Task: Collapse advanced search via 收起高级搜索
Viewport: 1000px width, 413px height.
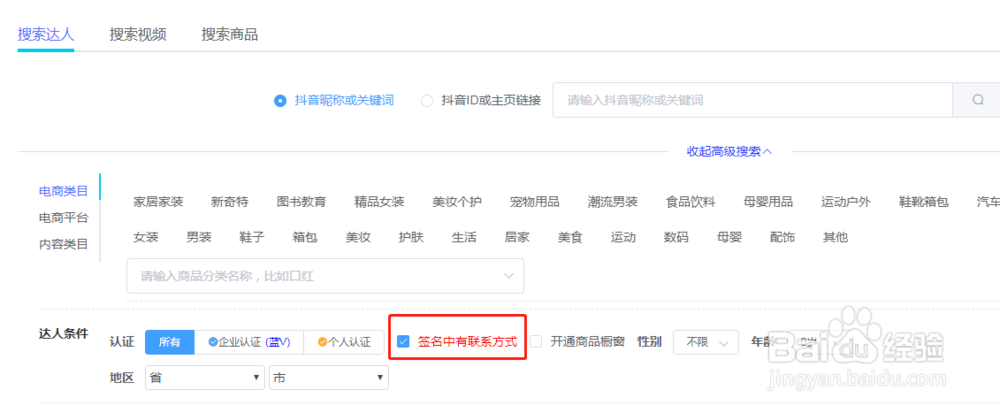Action: coord(730,152)
